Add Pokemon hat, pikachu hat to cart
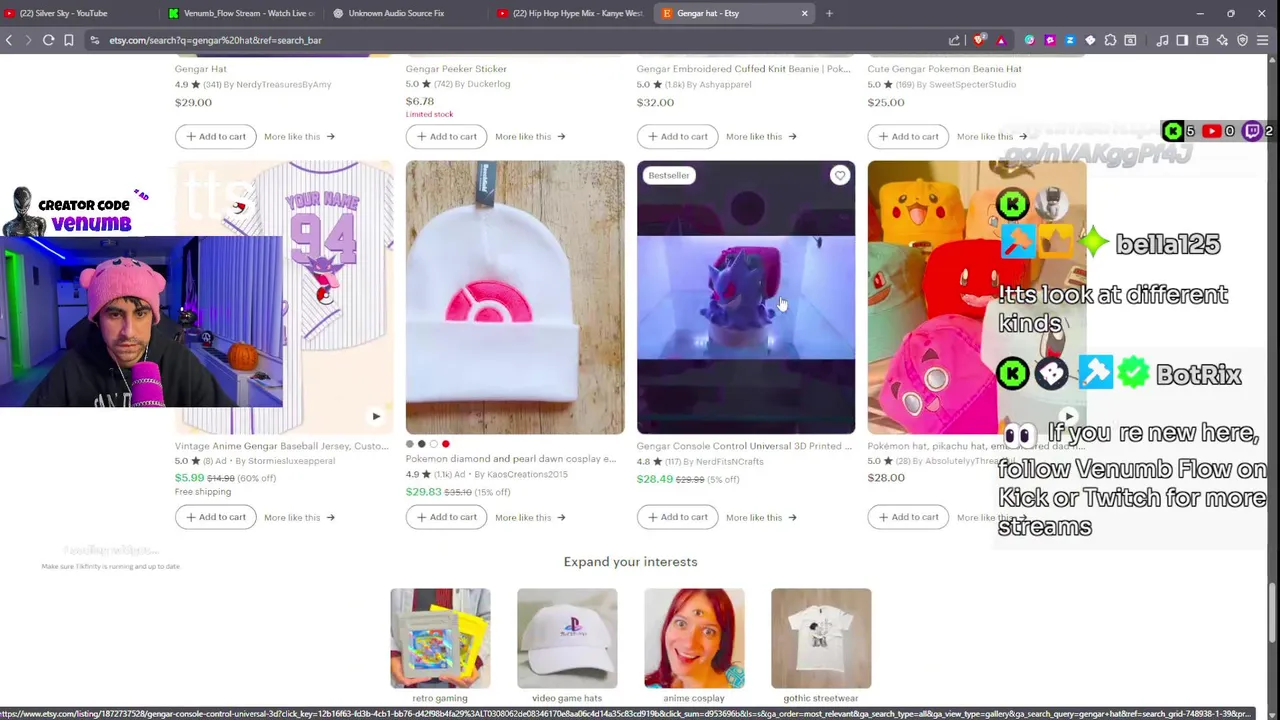This screenshot has width=1280, height=720. [x=908, y=517]
